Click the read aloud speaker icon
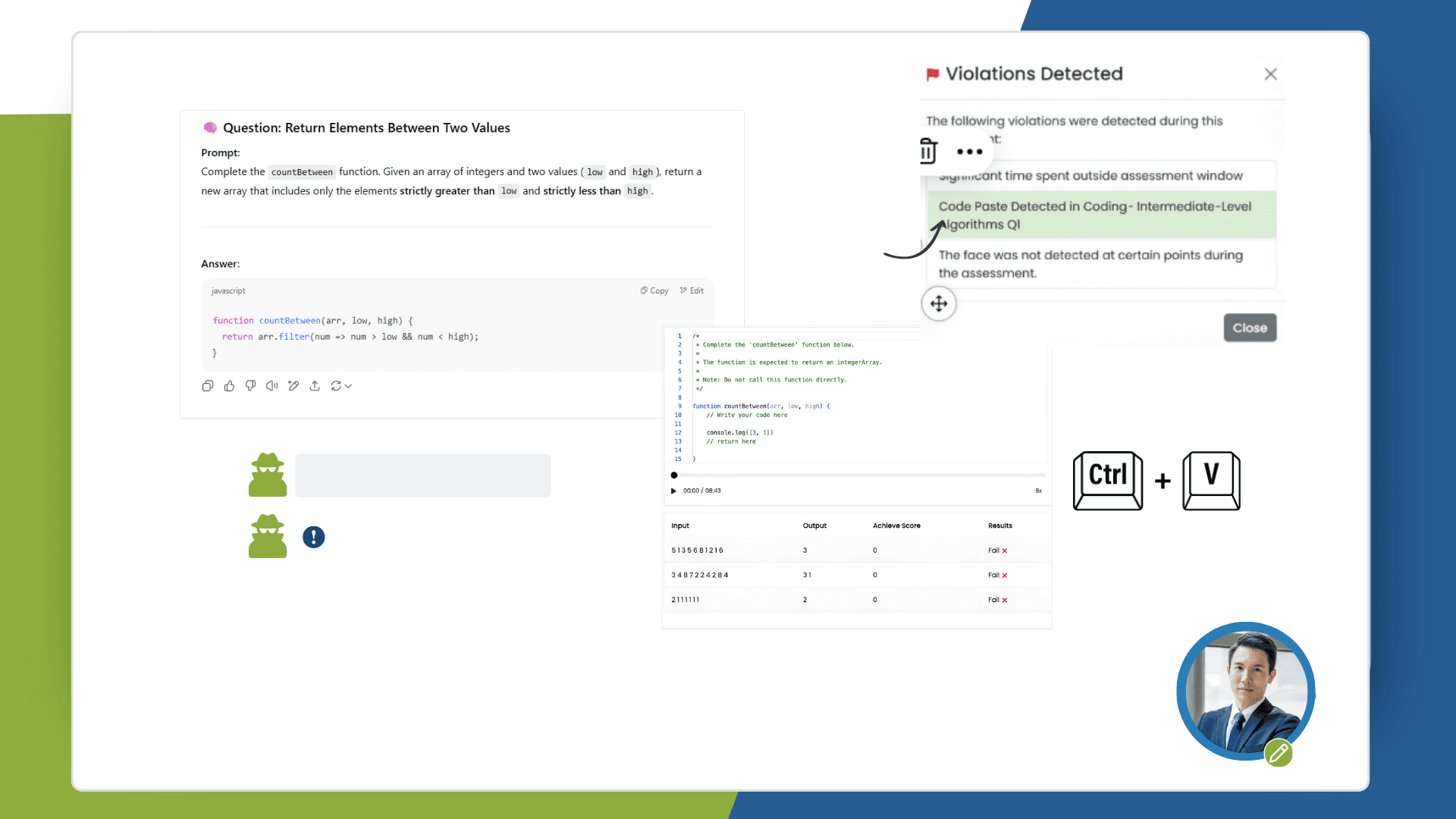This screenshot has width=1456, height=819. [271, 386]
